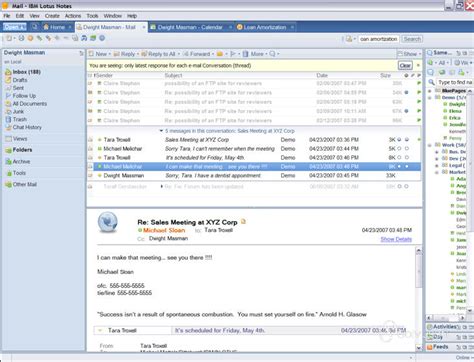Click the print icon in toolbar
The height and width of the screenshot is (362, 474).
tap(21, 38)
